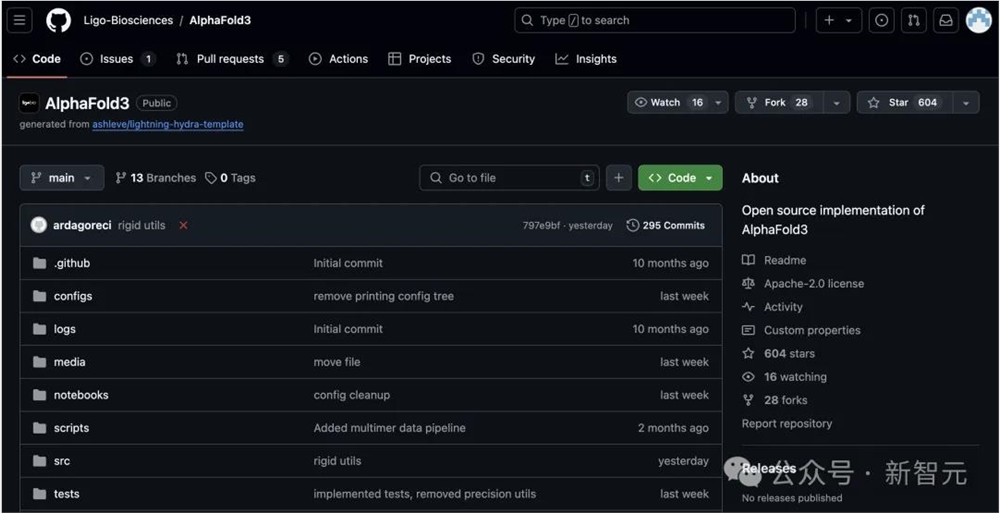Click the red failed-check X icon
The height and width of the screenshot is (513, 1000).
tap(184, 225)
